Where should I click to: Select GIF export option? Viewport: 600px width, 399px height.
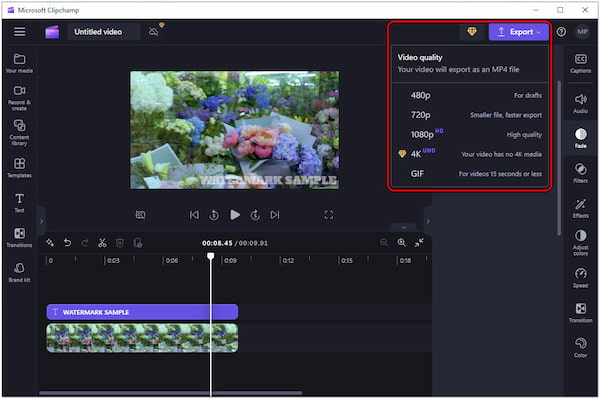pos(470,174)
